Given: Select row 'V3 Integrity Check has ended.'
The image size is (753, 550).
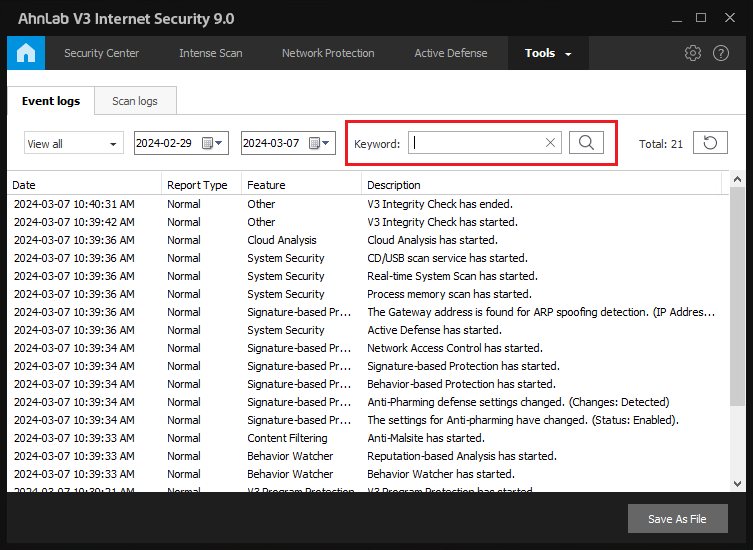Looking at the screenshot, I should (368, 204).
